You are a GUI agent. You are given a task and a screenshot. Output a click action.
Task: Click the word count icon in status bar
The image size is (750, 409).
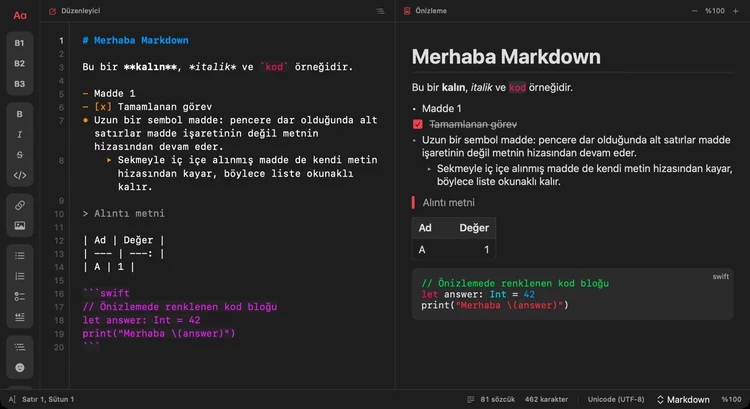pos(471,399)
